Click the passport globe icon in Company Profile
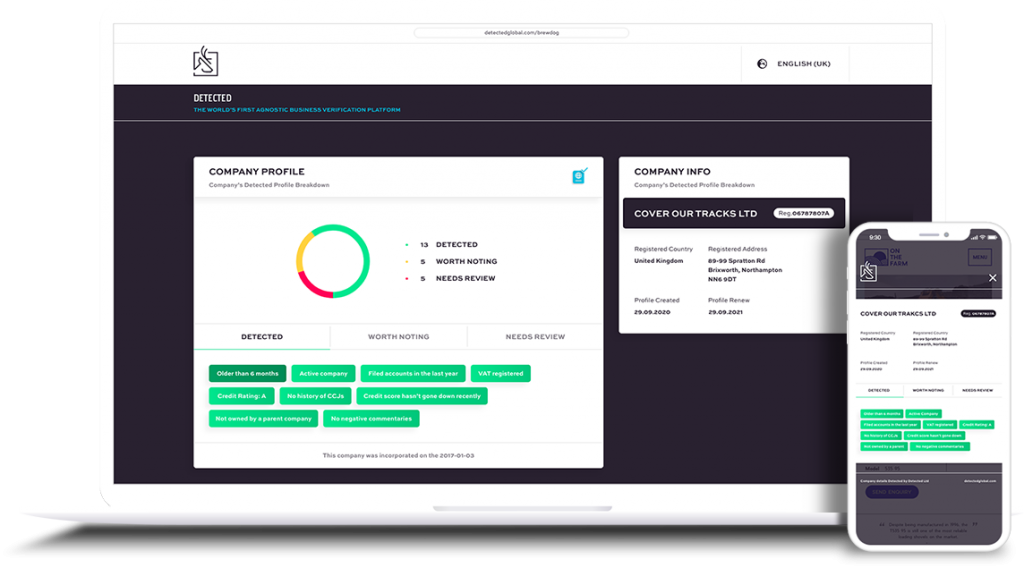The width and height of the screenshot is (1024, 568). click(x=579, y=176)
